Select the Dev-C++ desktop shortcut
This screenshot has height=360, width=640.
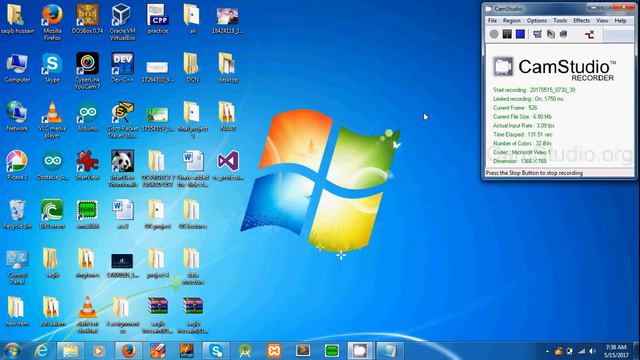tap(122, 68)
